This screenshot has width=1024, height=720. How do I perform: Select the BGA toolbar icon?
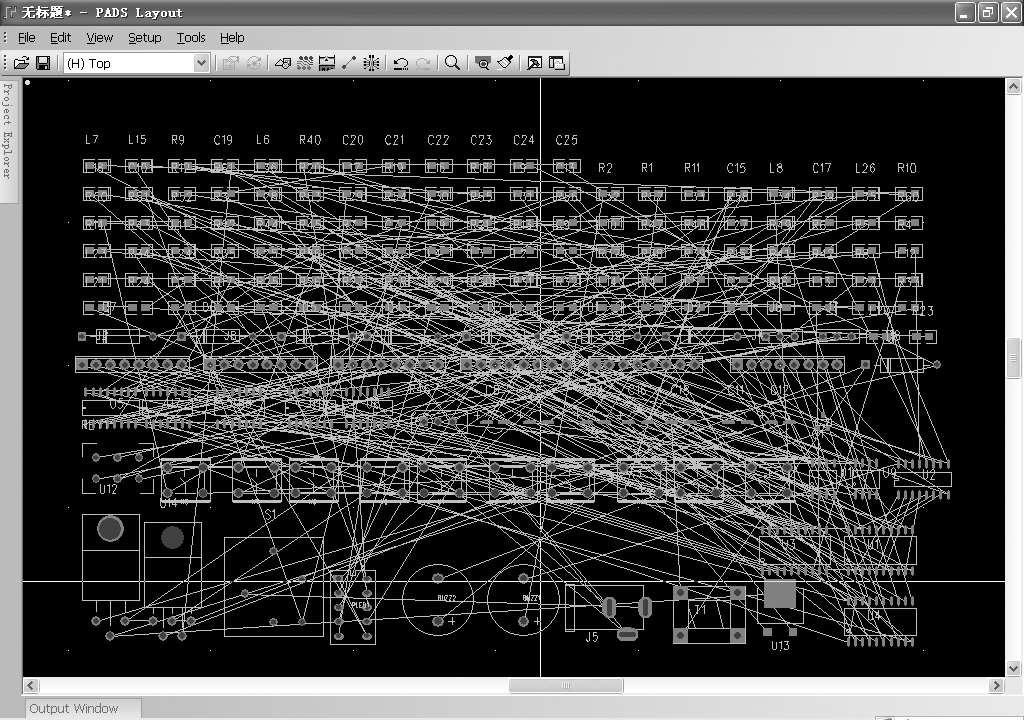click(371, 63)
